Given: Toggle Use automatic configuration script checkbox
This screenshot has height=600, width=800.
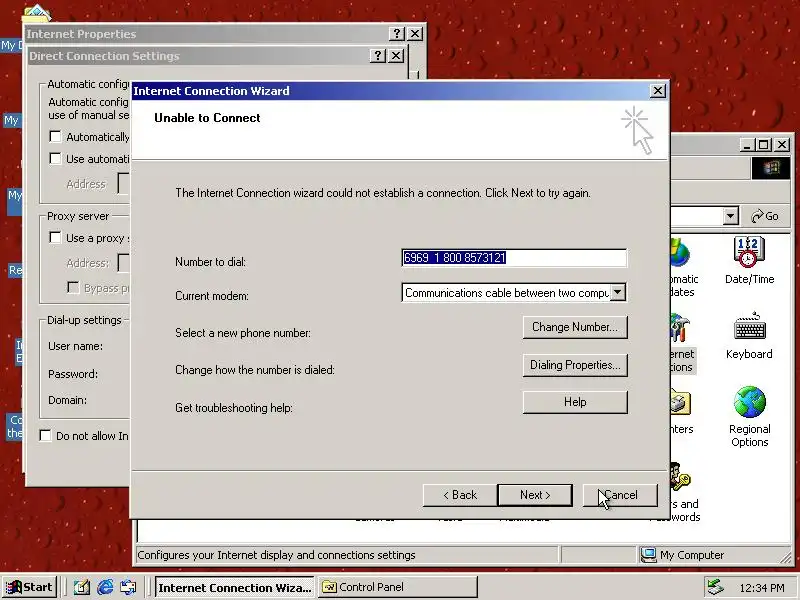Looking at the screenshot, I should tap(55, 159).
